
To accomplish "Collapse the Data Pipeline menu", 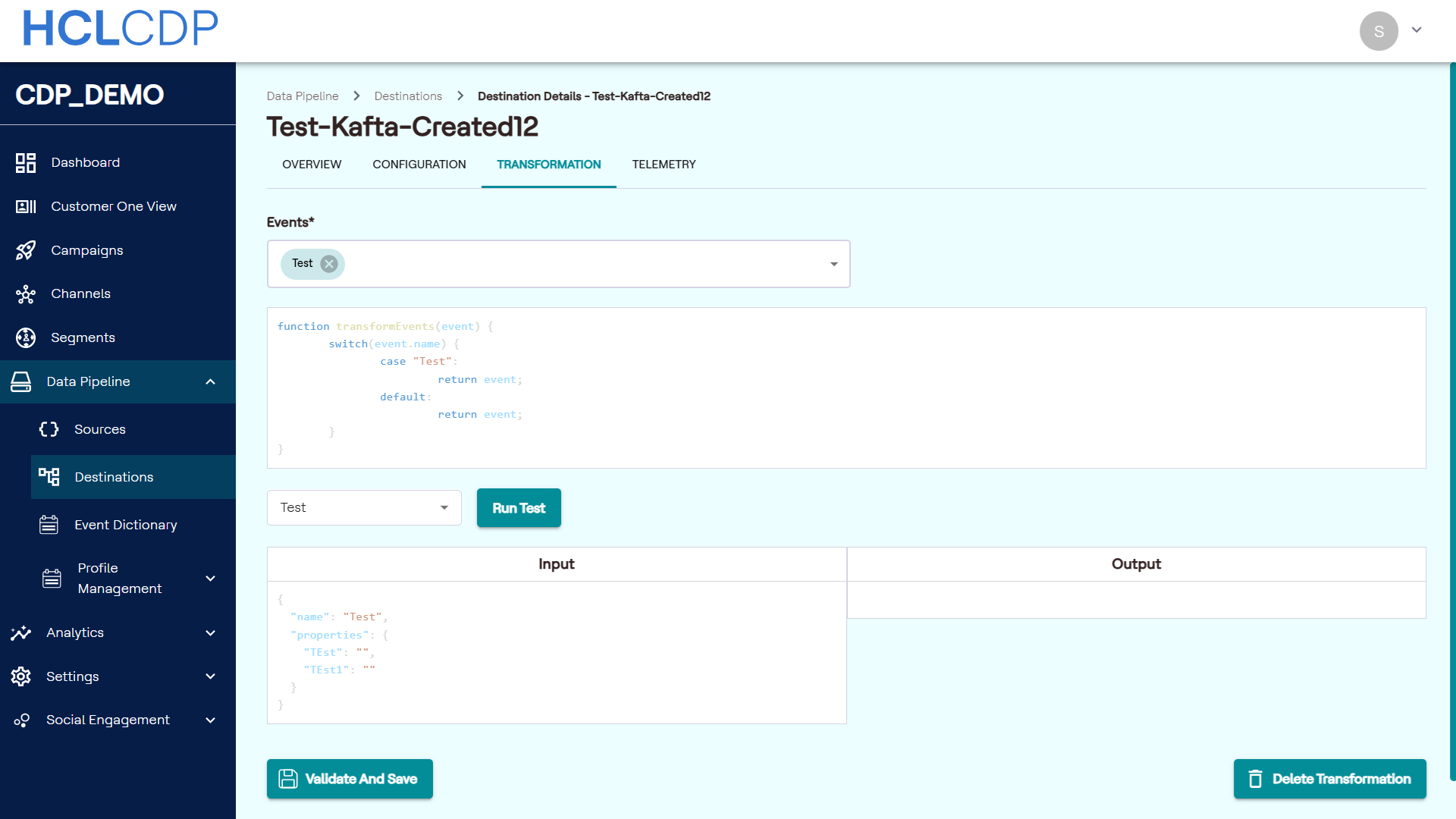I will point(211,381).
